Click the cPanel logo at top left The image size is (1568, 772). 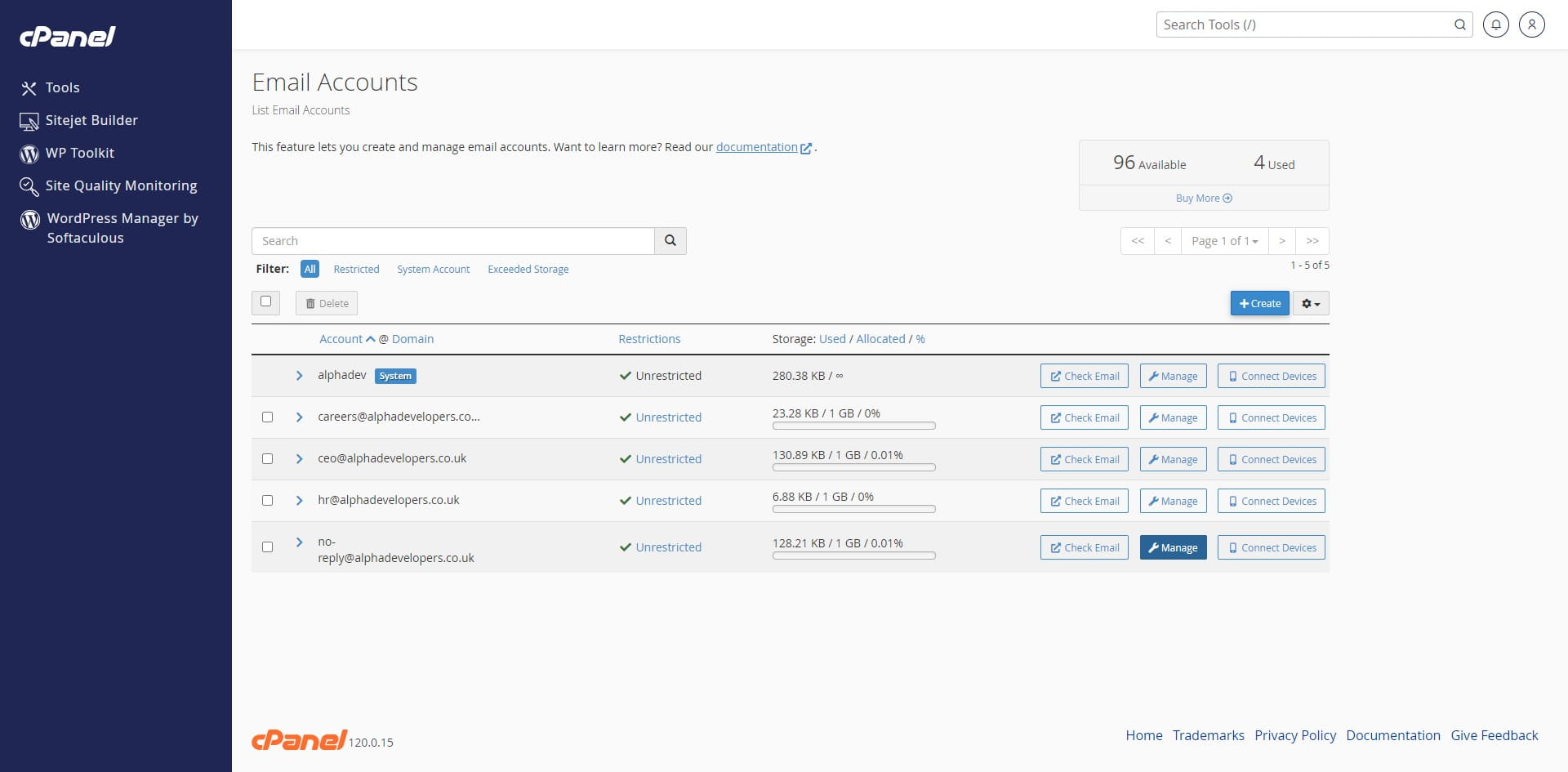pos(68,37)
